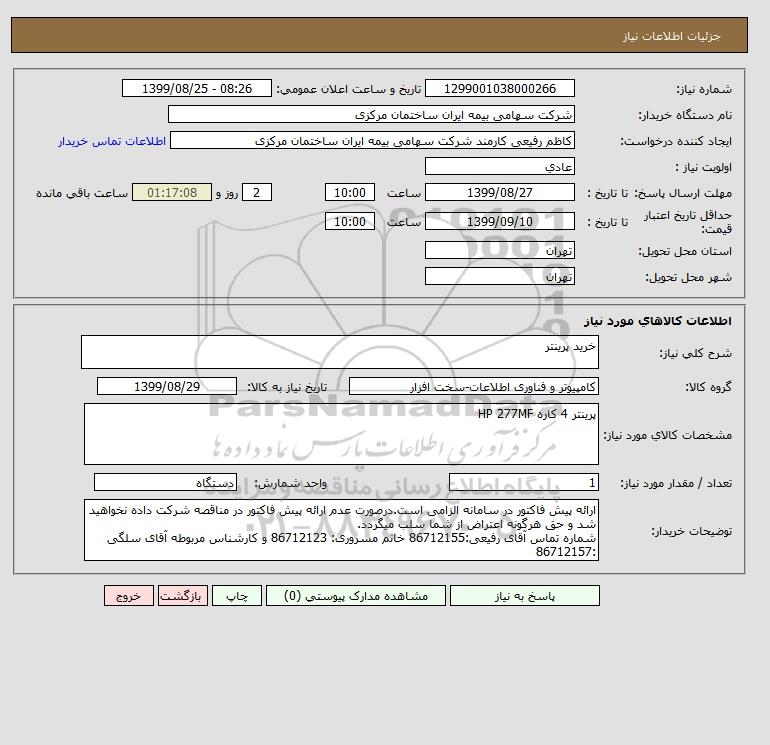Click the توضیحات خریدار label

pos(691,531)
